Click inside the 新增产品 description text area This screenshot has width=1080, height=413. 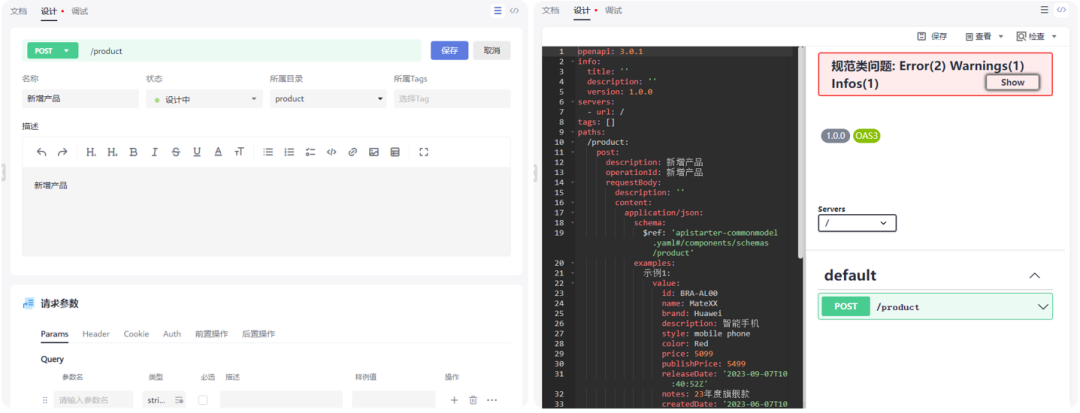(x=267, y=211)
